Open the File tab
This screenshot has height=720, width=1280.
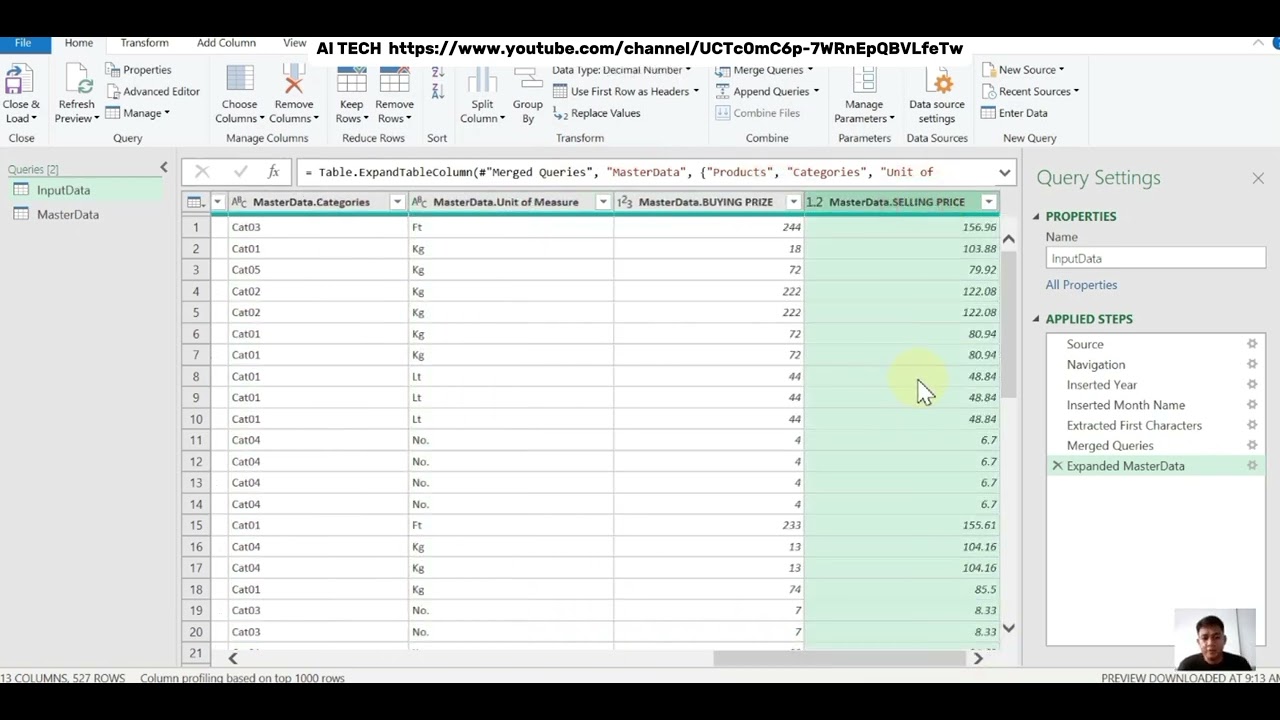(23, 43)
